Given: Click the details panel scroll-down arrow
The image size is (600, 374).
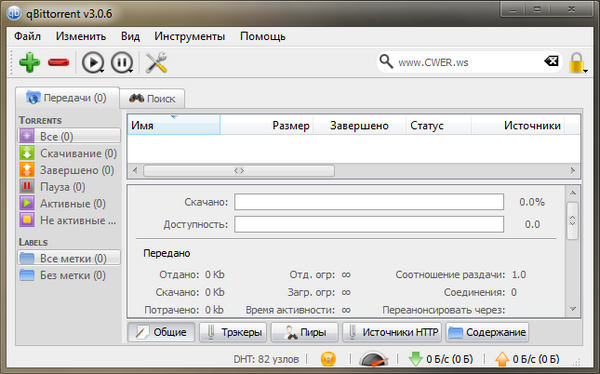Looking at the screenshot, I should coord(572,309).
